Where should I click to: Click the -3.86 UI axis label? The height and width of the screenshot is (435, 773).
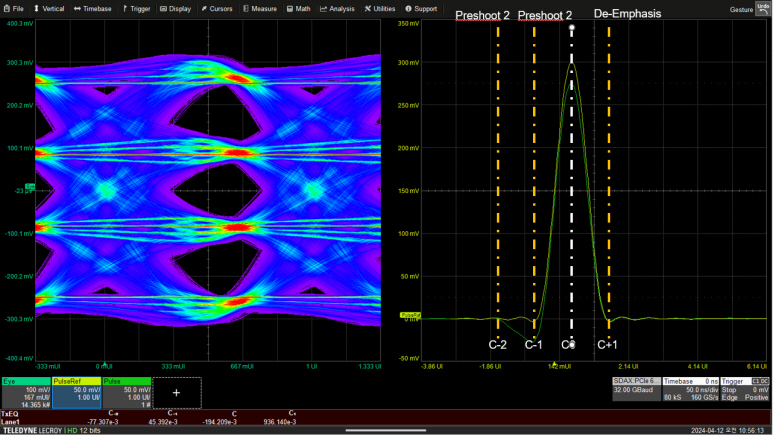tap(432, 366)
